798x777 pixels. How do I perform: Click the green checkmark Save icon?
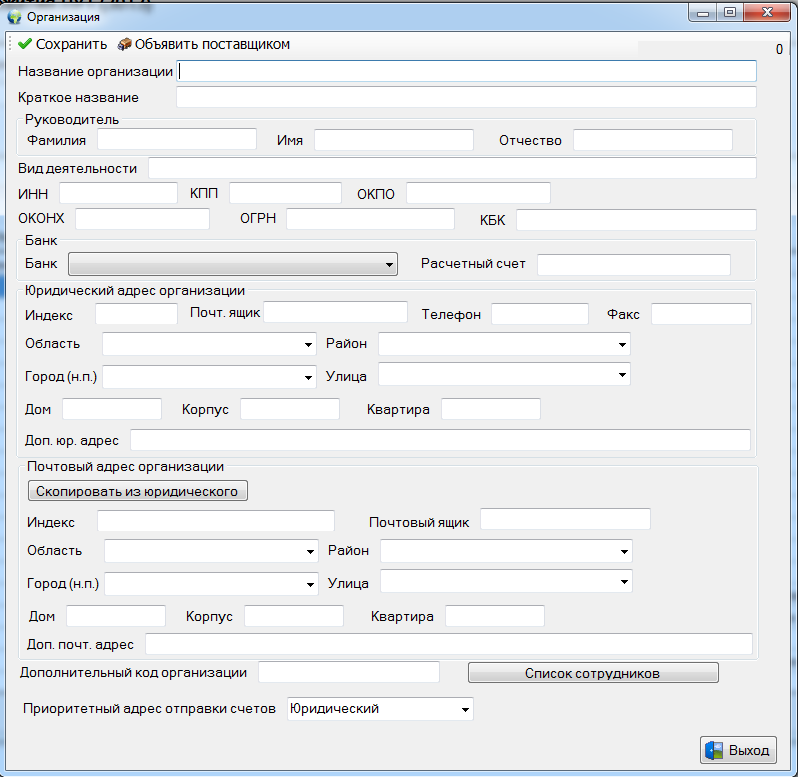[25, 44]
